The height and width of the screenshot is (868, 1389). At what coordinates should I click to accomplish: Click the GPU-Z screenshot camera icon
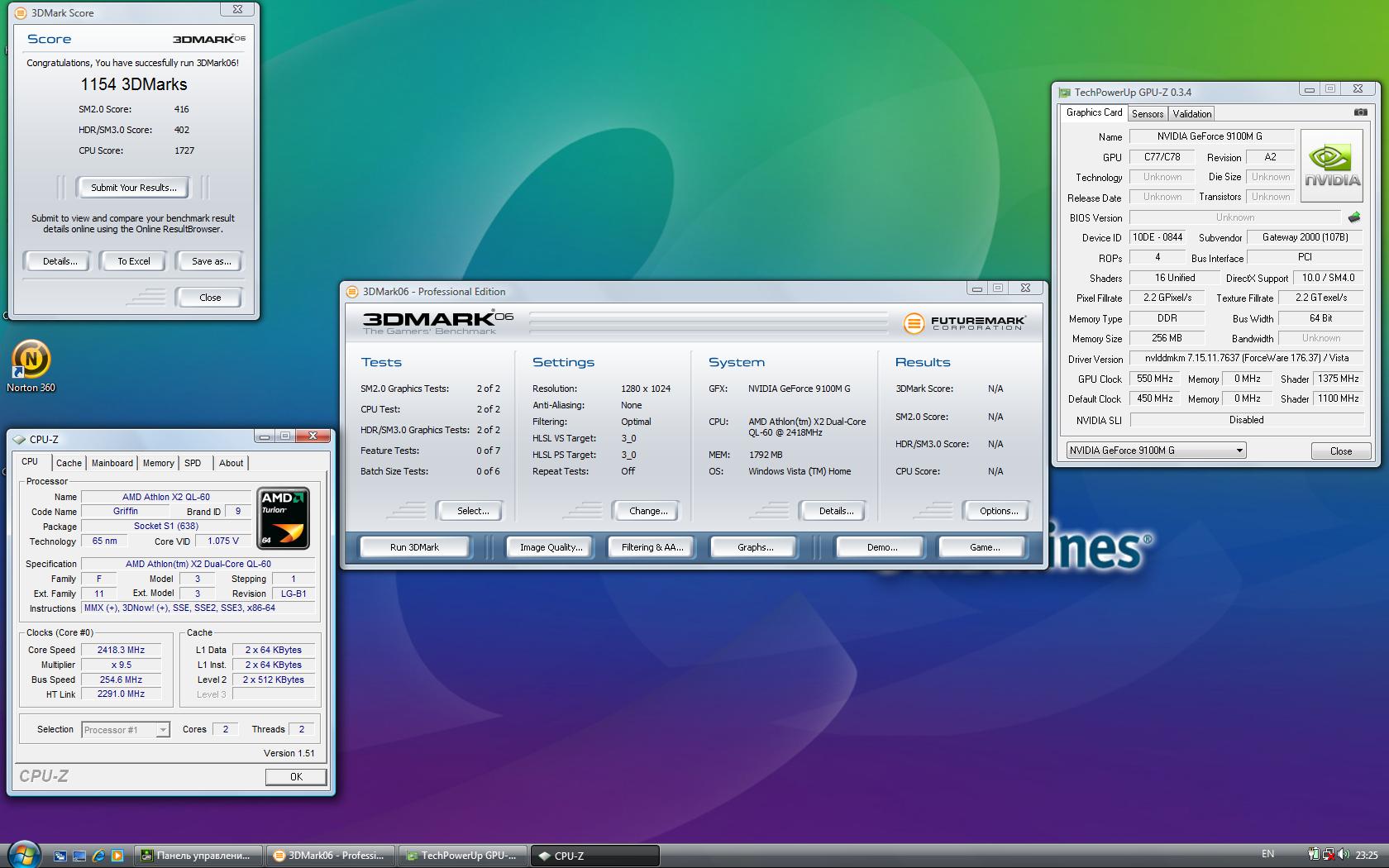[x=1360, y=112]
